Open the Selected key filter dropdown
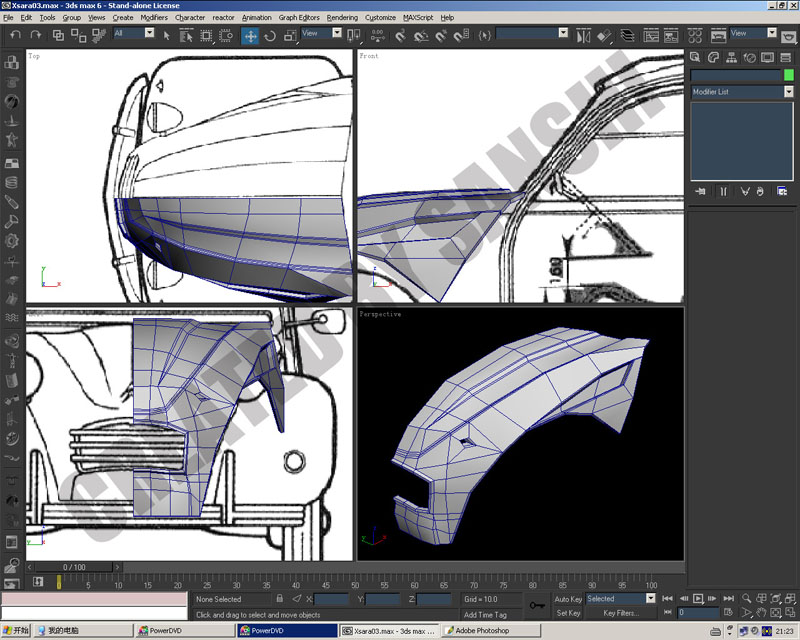The width and height of the screenshot is (800, 640). 620,599
